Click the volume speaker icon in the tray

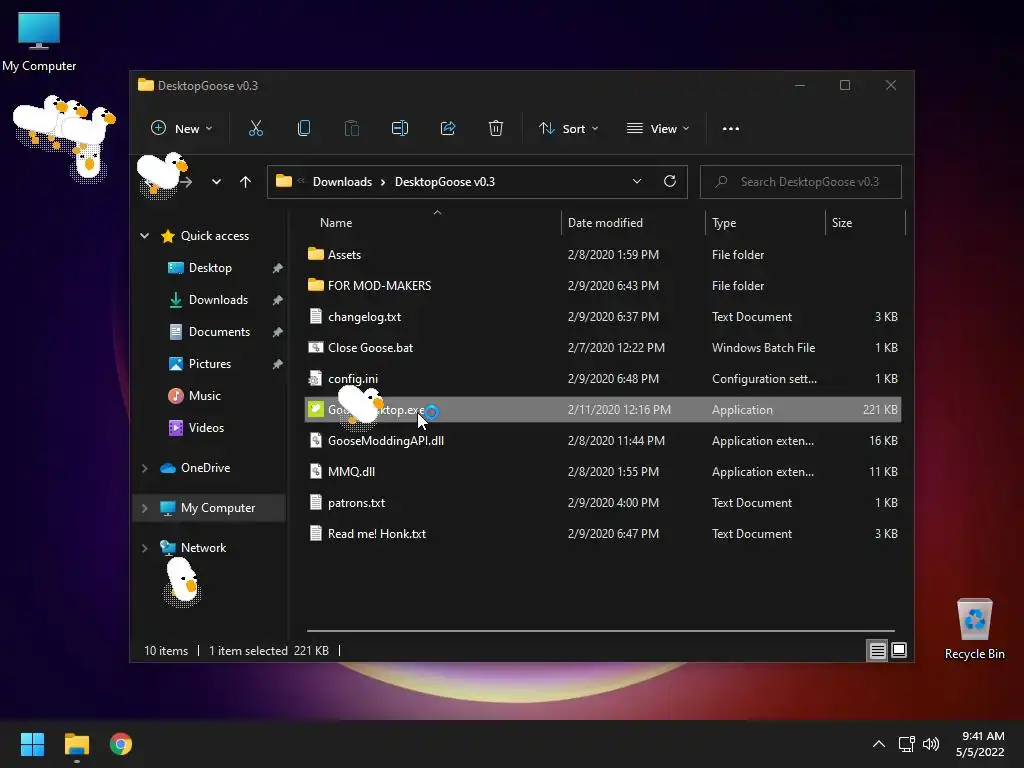931,744
